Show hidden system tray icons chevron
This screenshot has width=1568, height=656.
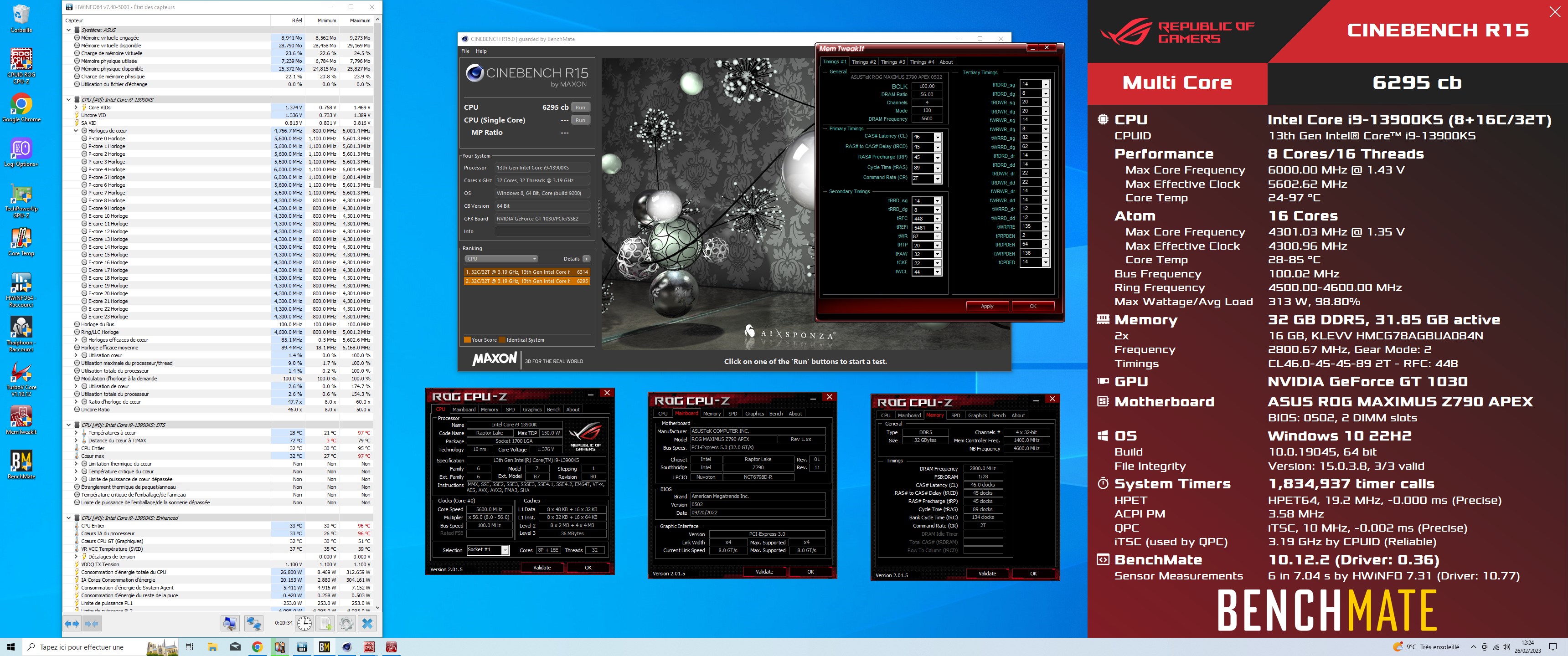pos(1473,647)
